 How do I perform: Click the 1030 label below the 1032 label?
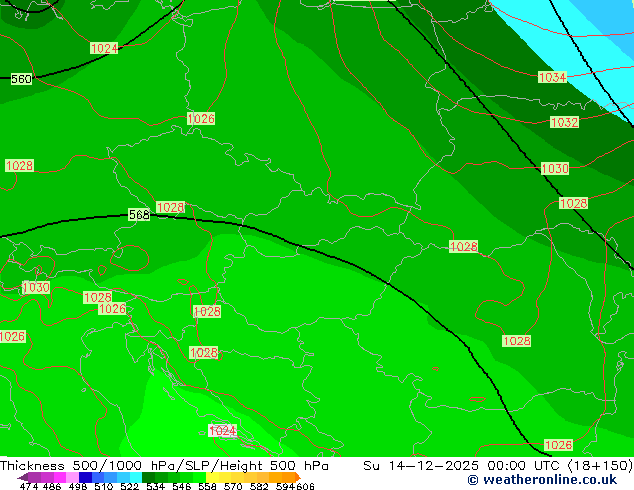(555, 168)
